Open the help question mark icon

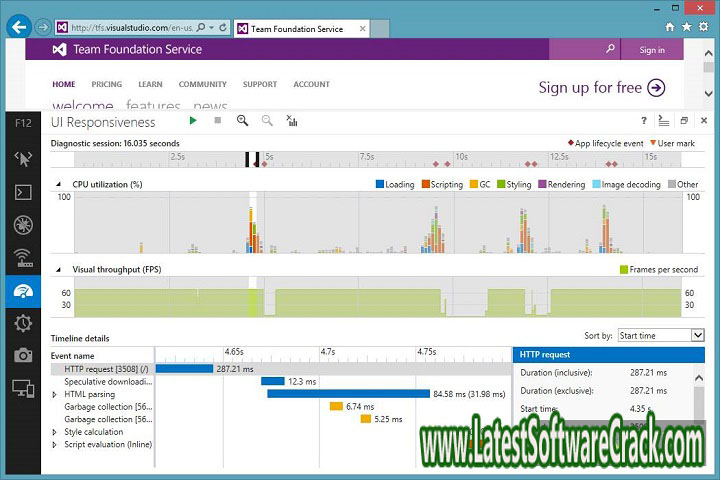coord(644,121)
